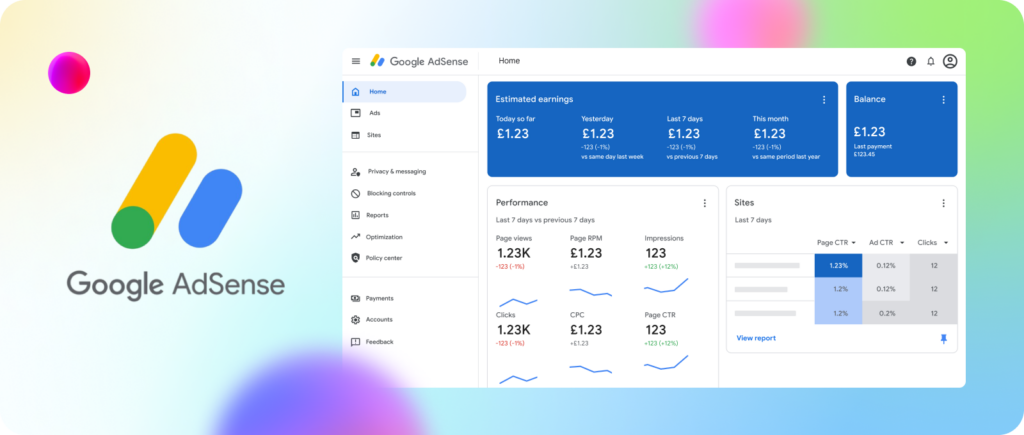Open the help question mark icon
1024x435 pixels.
[x=911, y=61]
